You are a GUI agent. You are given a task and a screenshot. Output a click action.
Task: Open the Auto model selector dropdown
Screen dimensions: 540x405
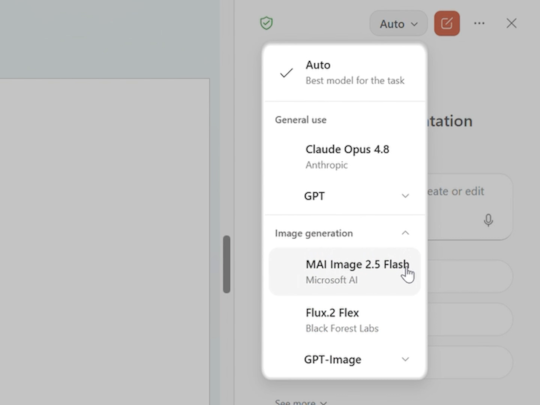point(398,24)
